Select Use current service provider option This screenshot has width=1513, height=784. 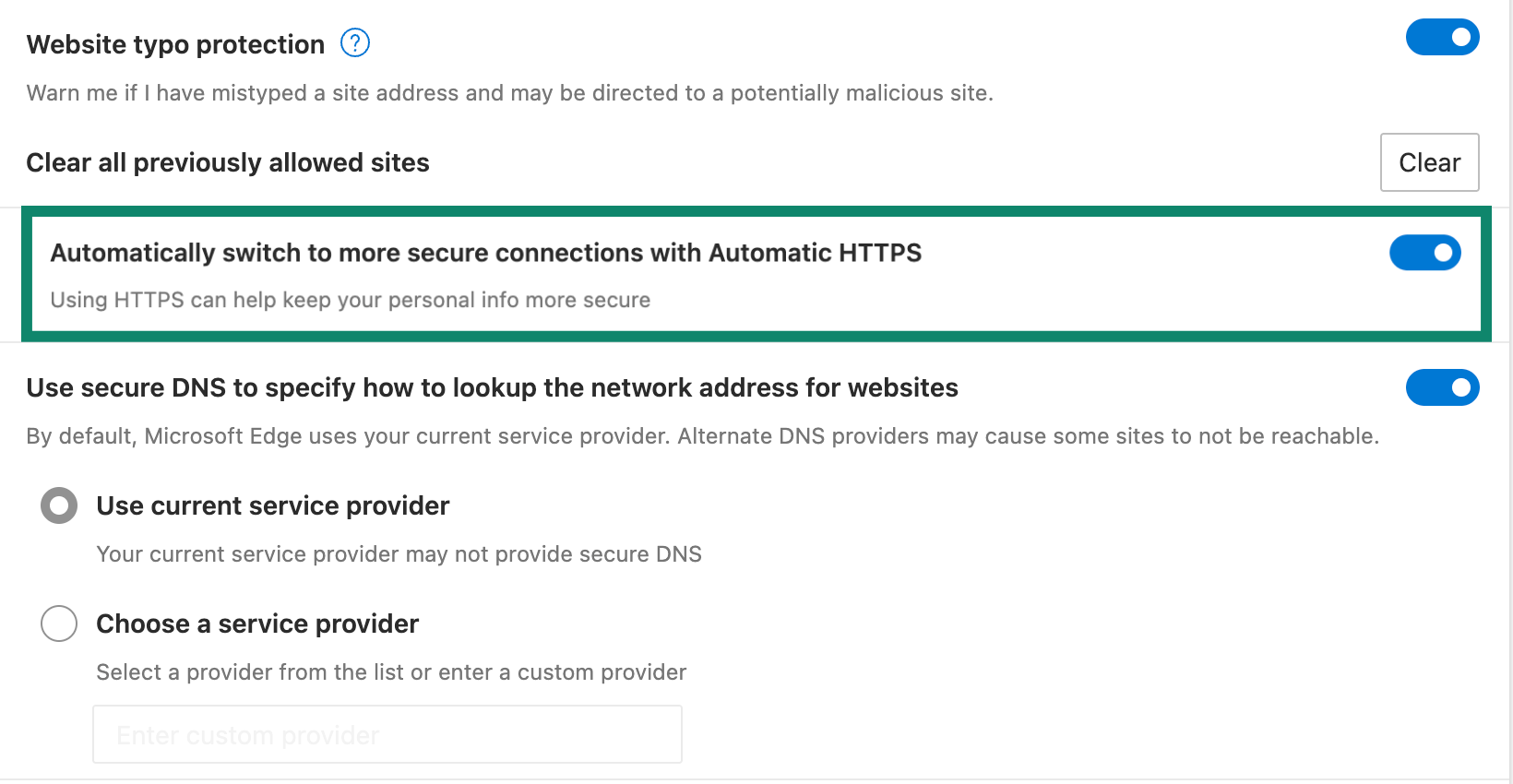58,505
